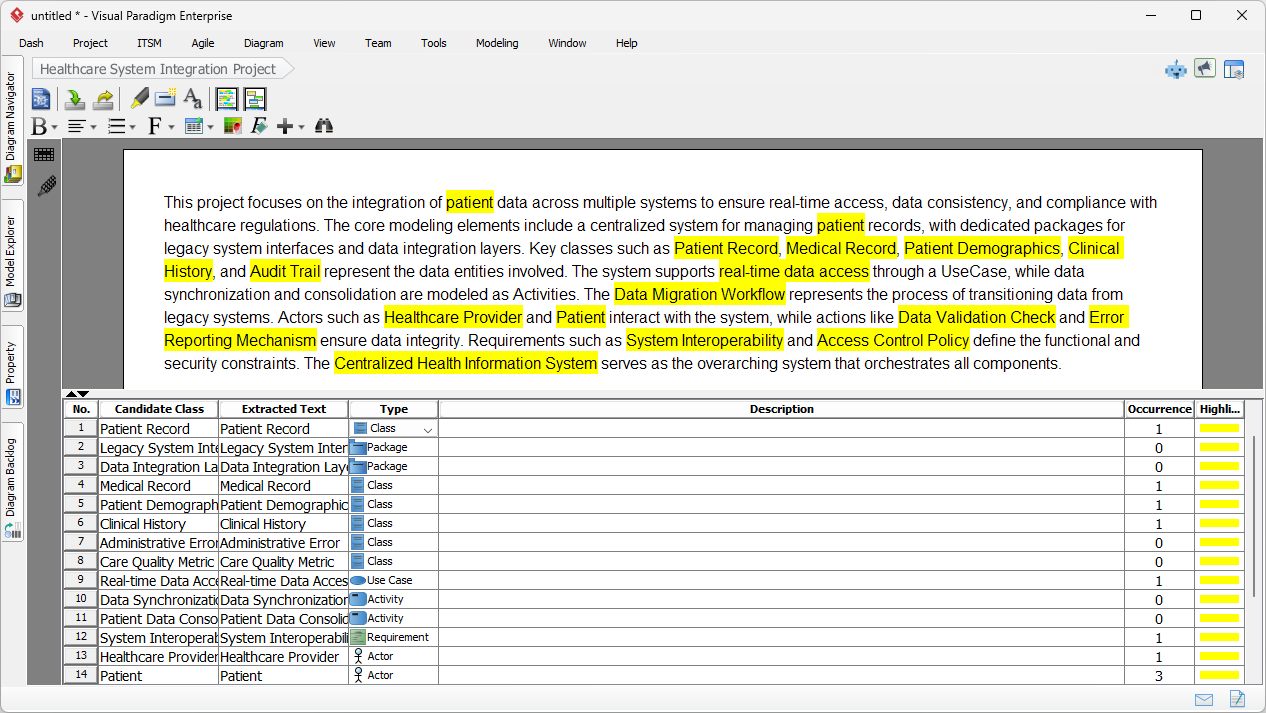Click the Aa font settings icon
Image resolution: width=1266 pixels, height=713 pixels.
click(191, 99)
